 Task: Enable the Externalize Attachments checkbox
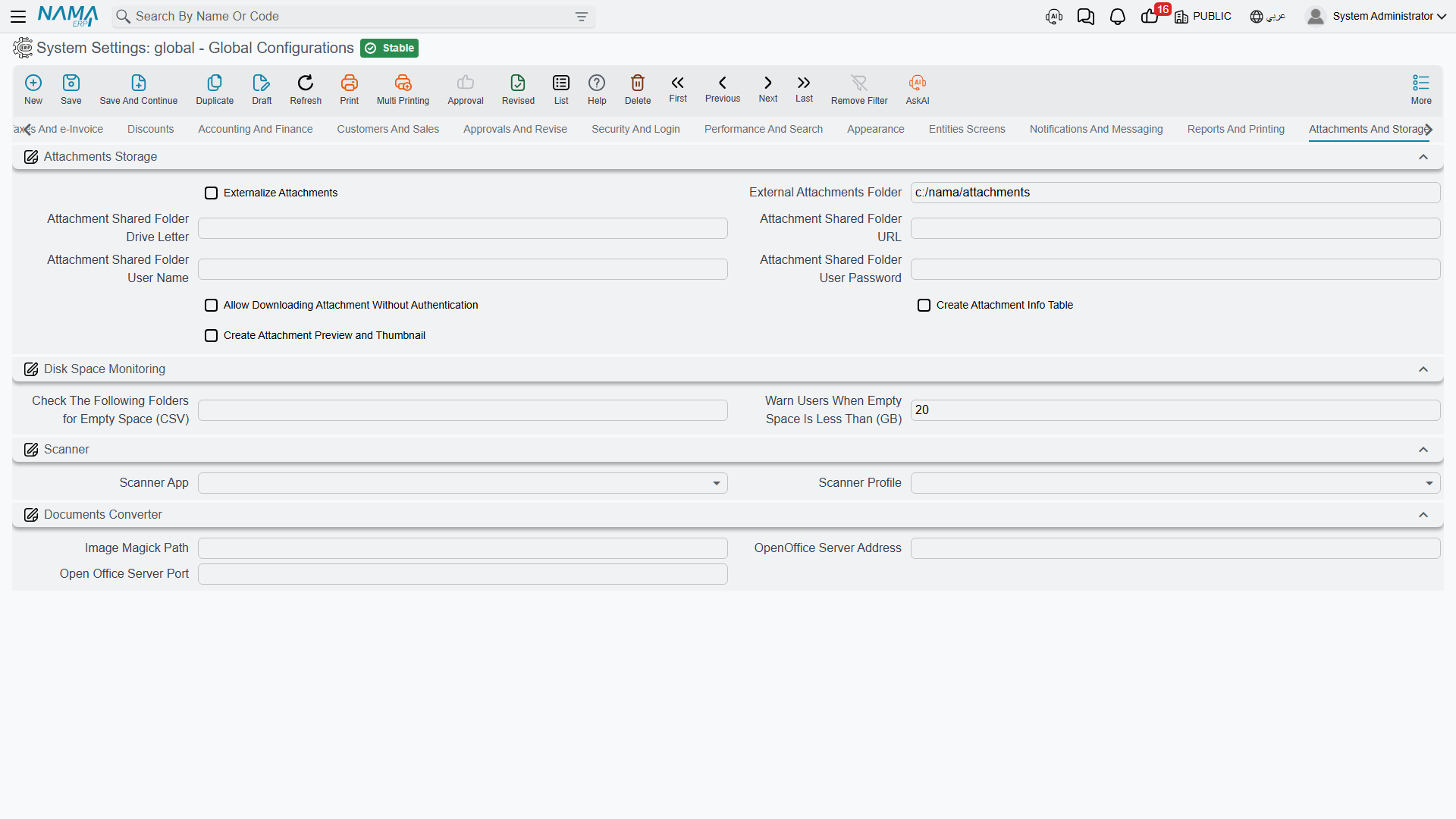(x=212, y=193)
